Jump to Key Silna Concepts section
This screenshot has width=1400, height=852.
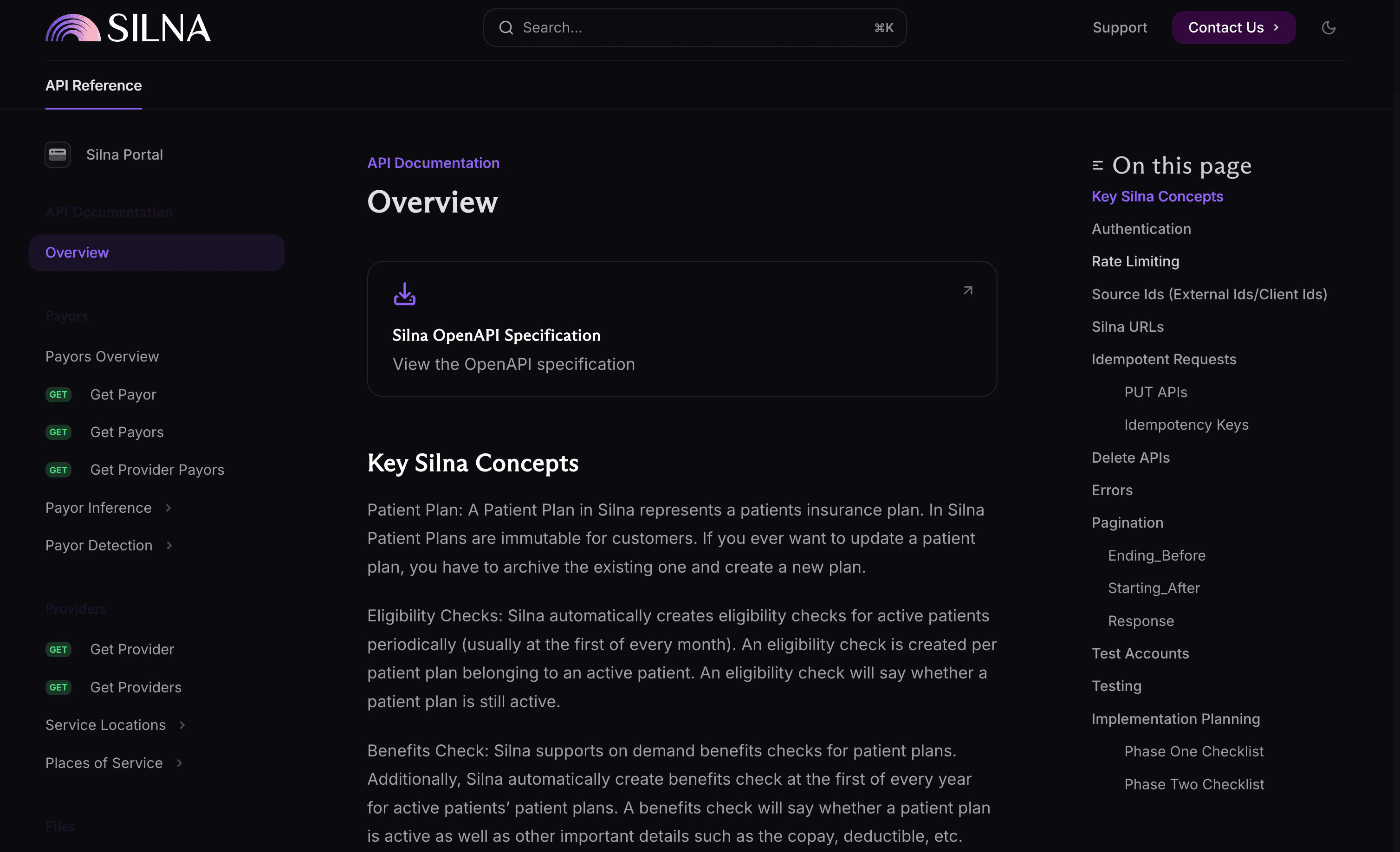pos(1157,197)
